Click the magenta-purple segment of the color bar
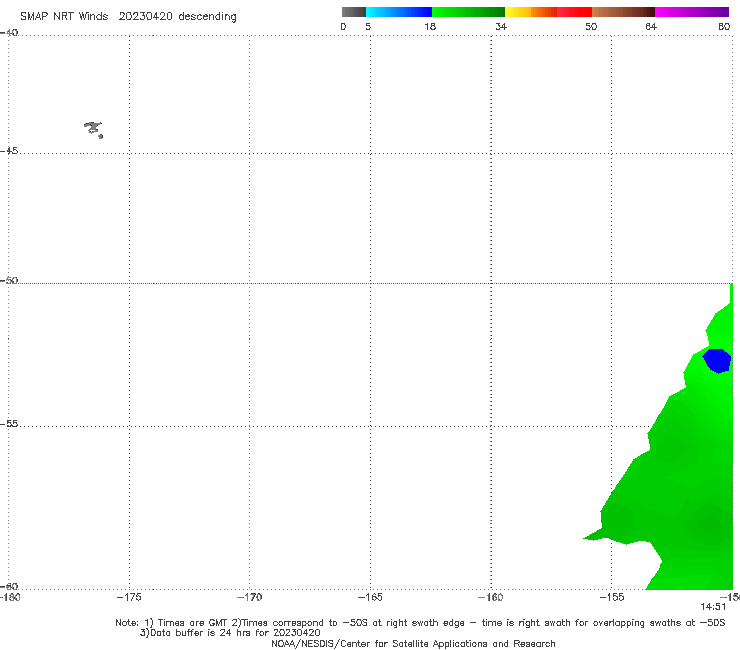The image size is (740, 650). click(x=692, y=12)
